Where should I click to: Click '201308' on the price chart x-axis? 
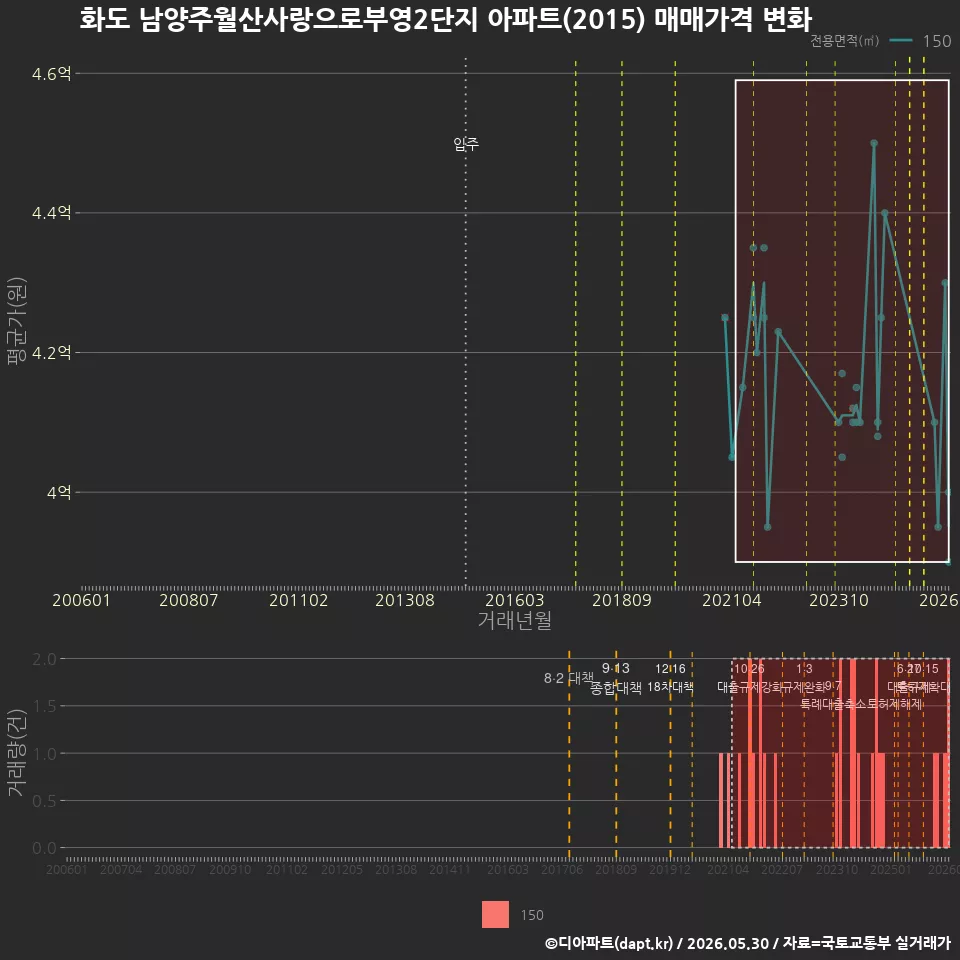(405, 600)
